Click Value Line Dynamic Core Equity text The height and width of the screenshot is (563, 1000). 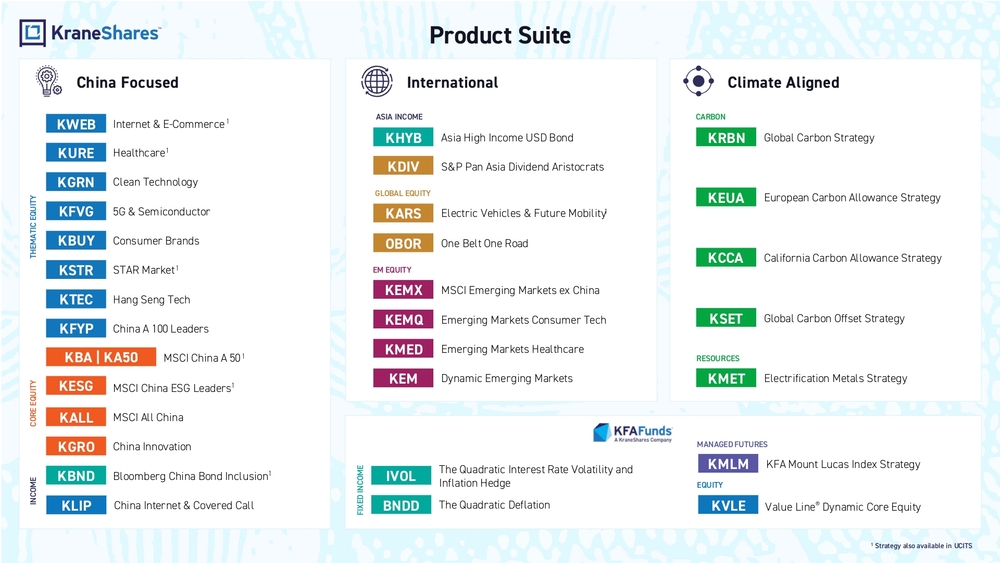(x=842, y=507)
